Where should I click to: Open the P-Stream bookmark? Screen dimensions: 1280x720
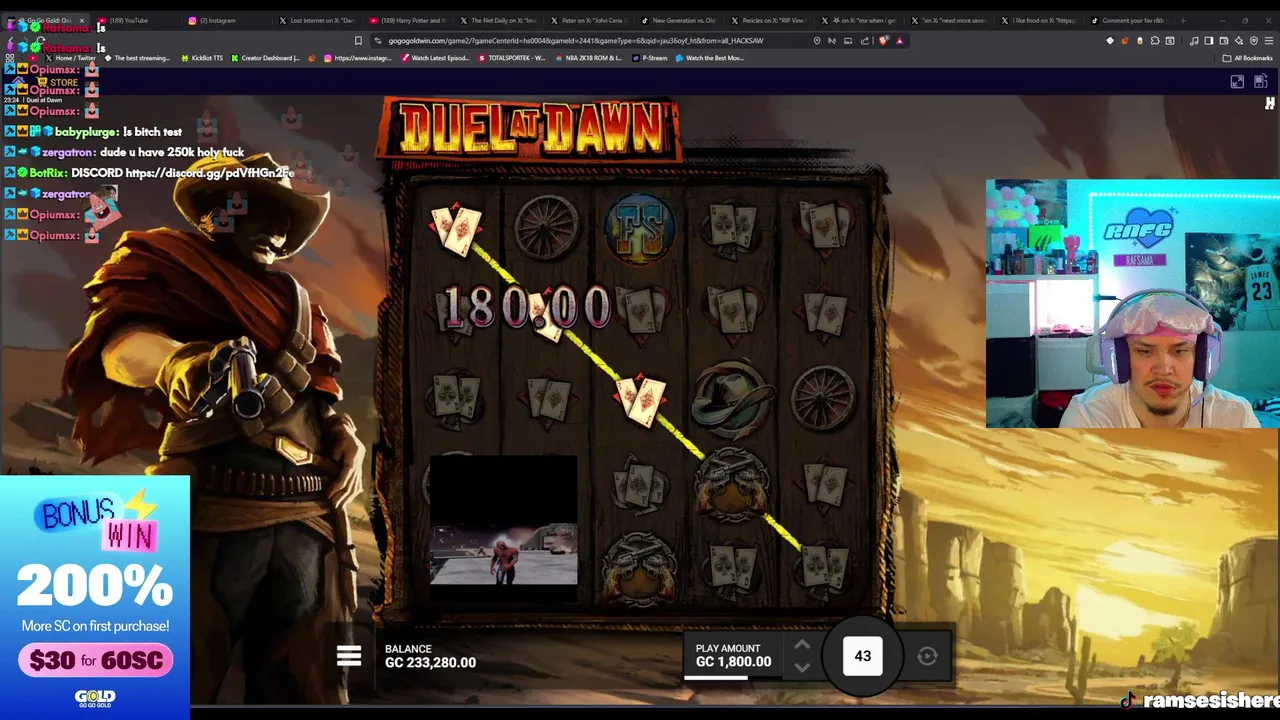[x=649, y=58]
